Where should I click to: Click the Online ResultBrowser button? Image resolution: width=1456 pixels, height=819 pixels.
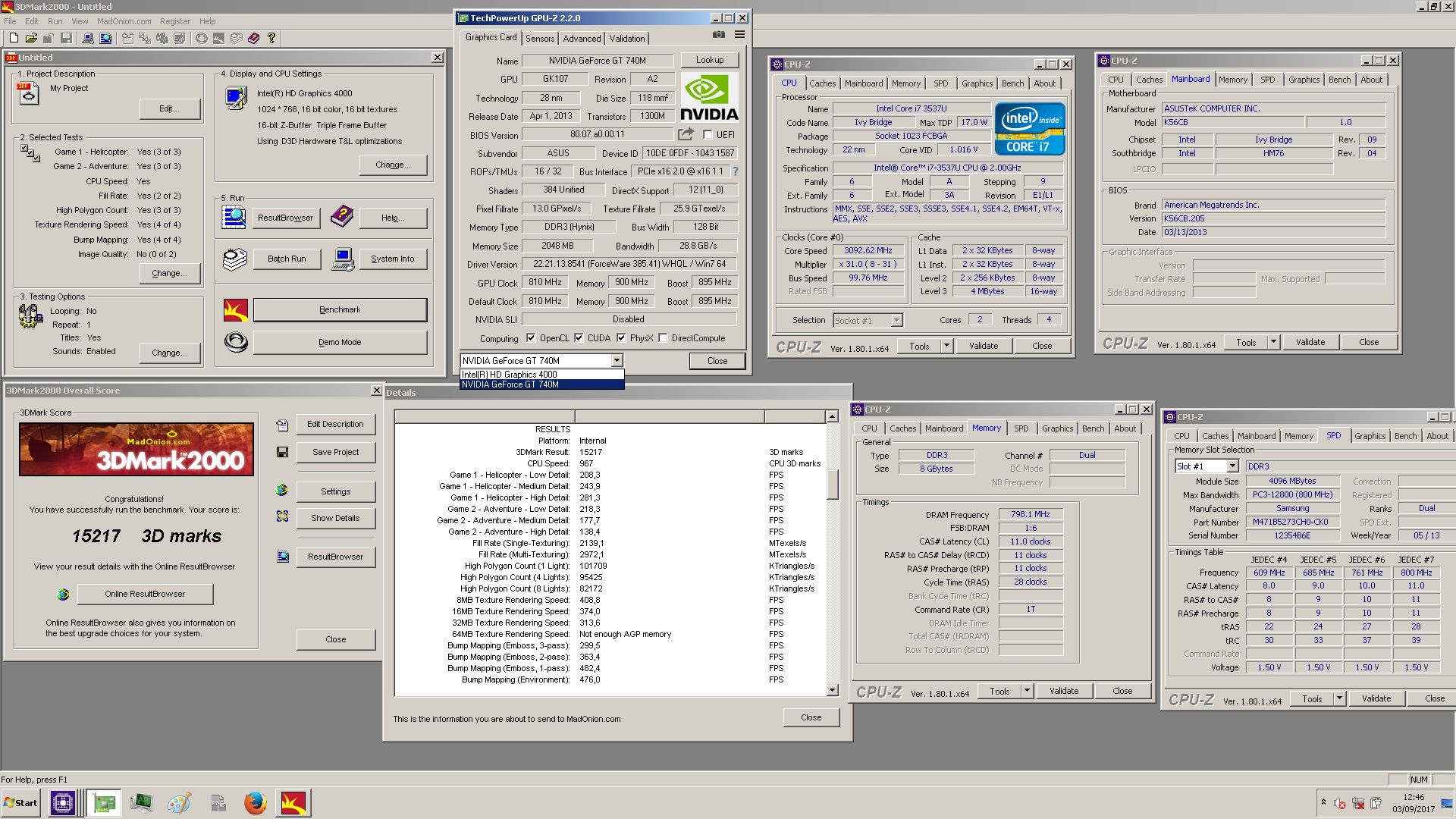(x=145, y=594)
